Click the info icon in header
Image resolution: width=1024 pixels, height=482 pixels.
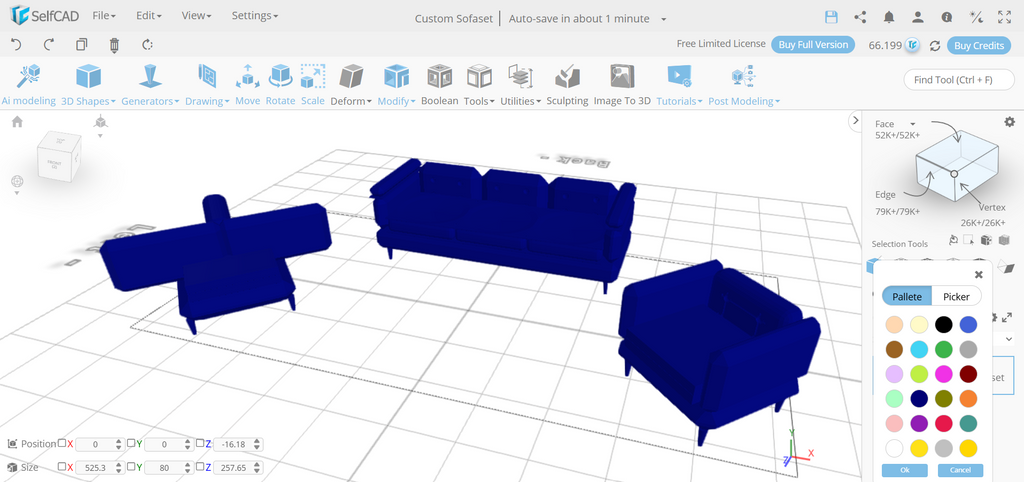(x=946, y=17)
